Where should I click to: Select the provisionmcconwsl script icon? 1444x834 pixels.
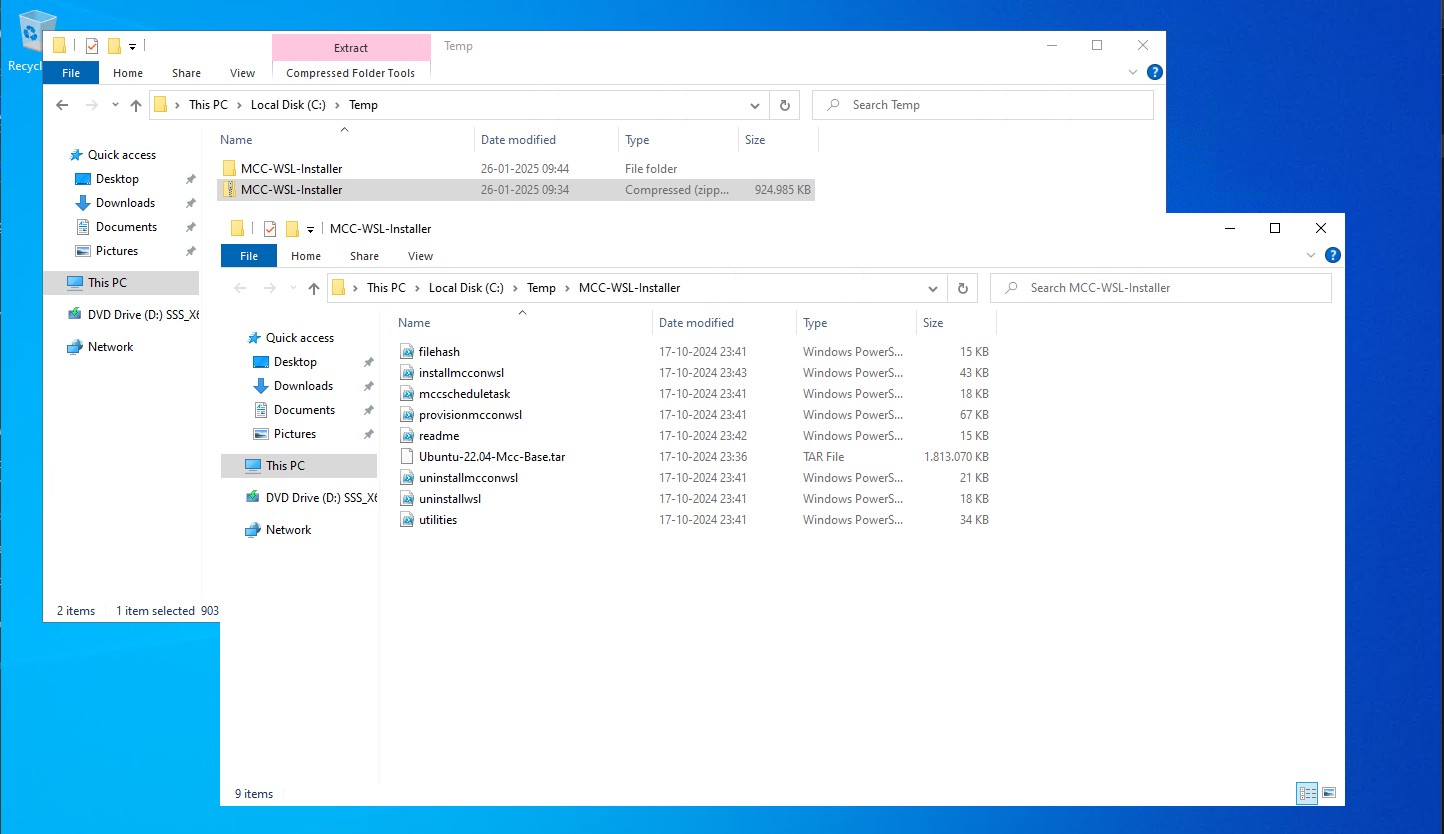pos(407,415)
